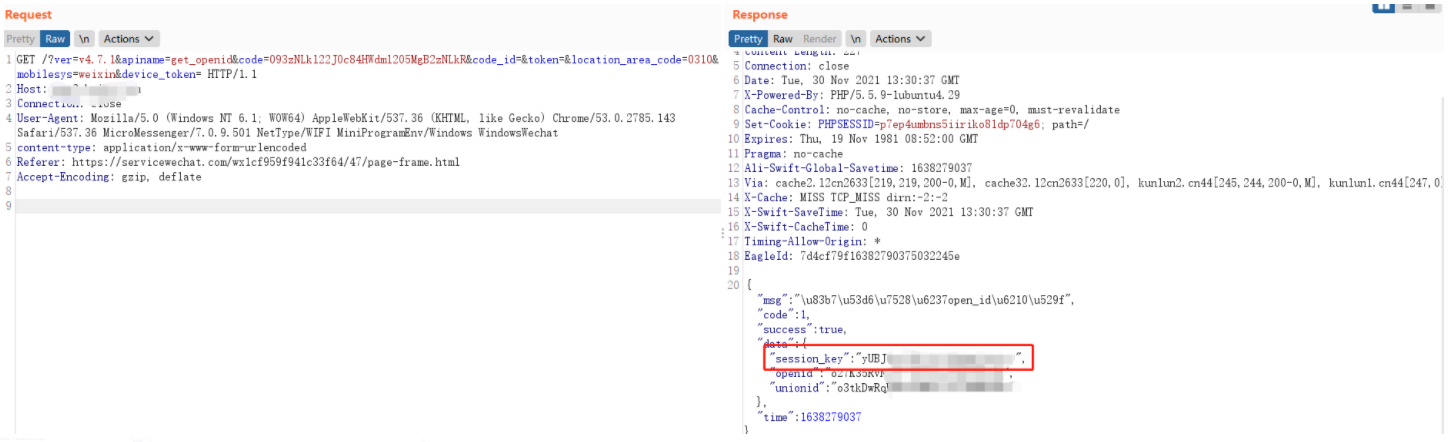Switch Response view to Raw tab

[x=783, y=39]
